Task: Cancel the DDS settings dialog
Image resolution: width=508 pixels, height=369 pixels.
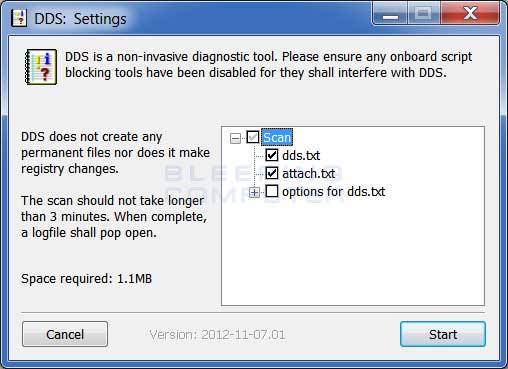Action: [x=65, y=334]
